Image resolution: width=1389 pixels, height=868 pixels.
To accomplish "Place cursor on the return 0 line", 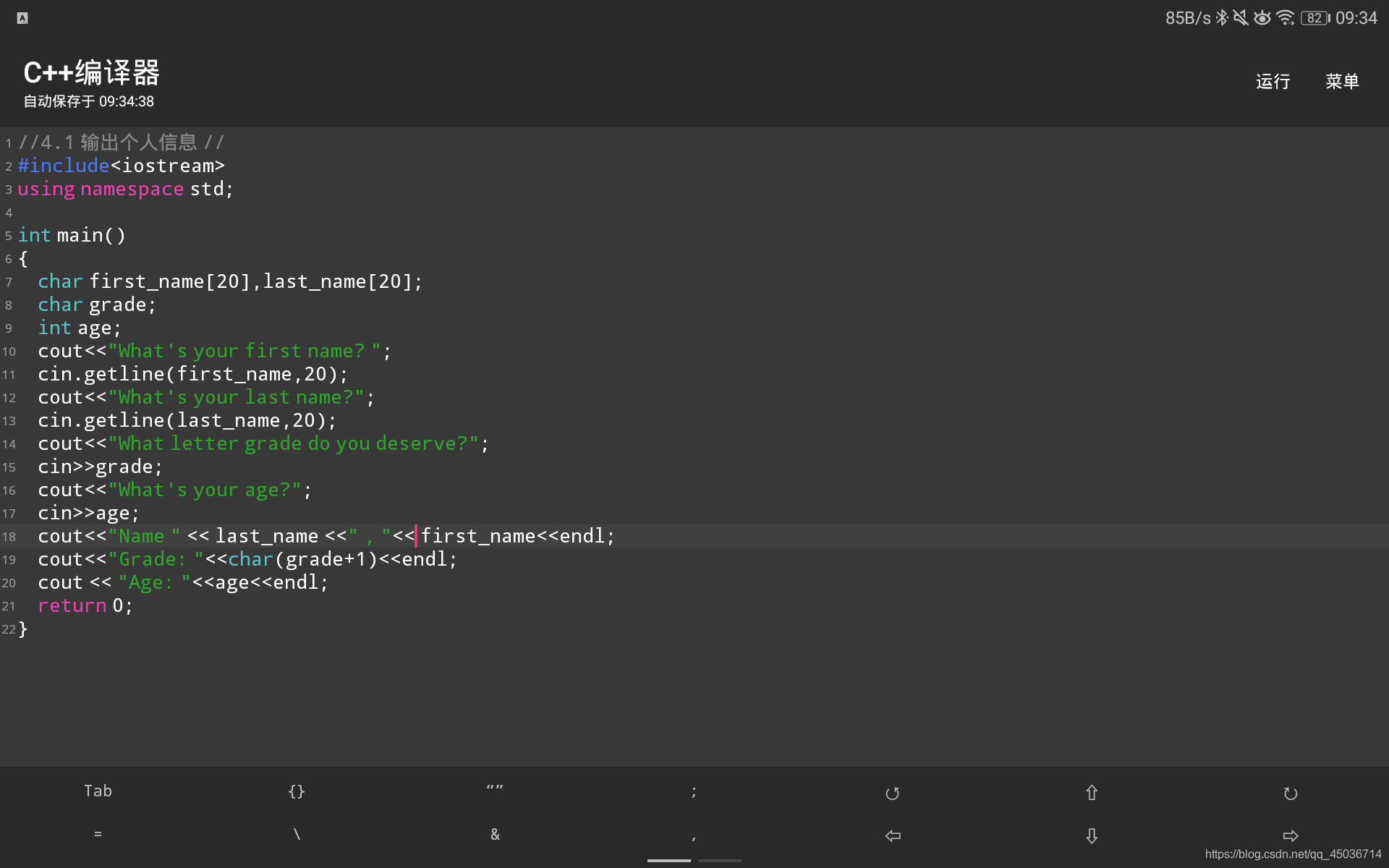I will tap(85, 605).
